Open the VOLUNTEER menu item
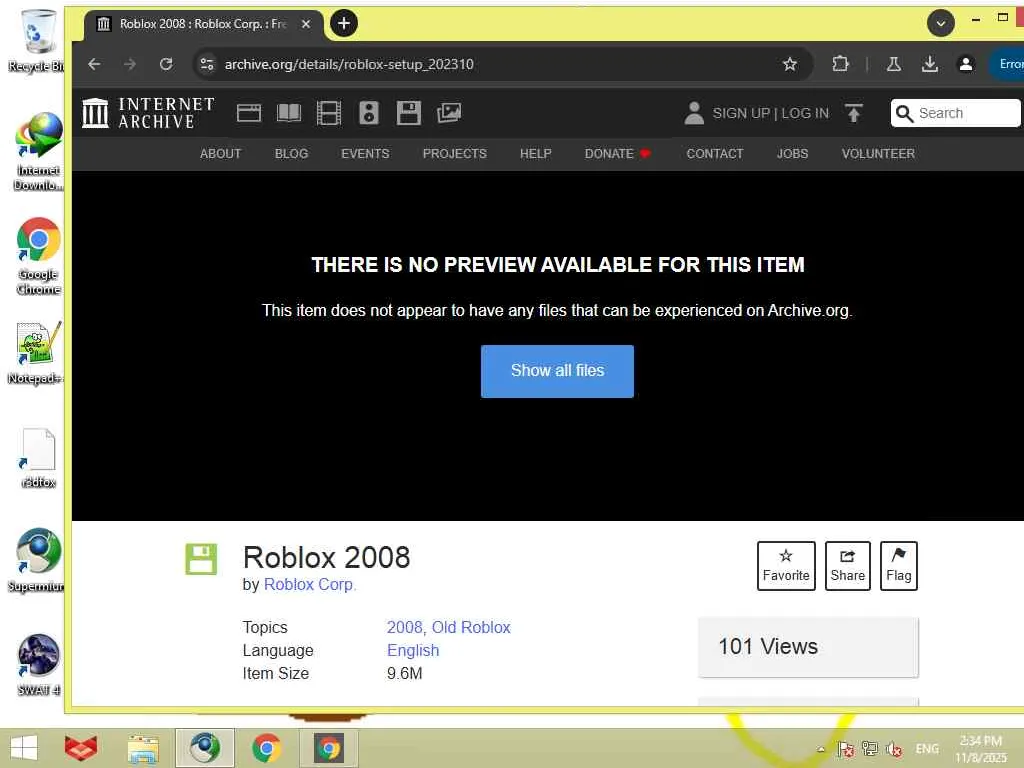This screenshot has height=768, width=1024. tap(878, 153)
